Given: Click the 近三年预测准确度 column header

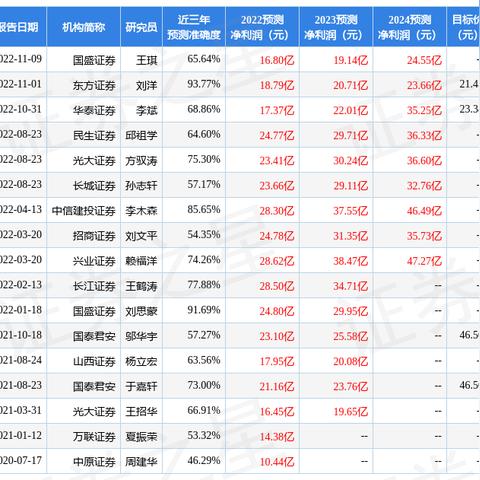Looking at the screenshot, I should tap(194, 27).
